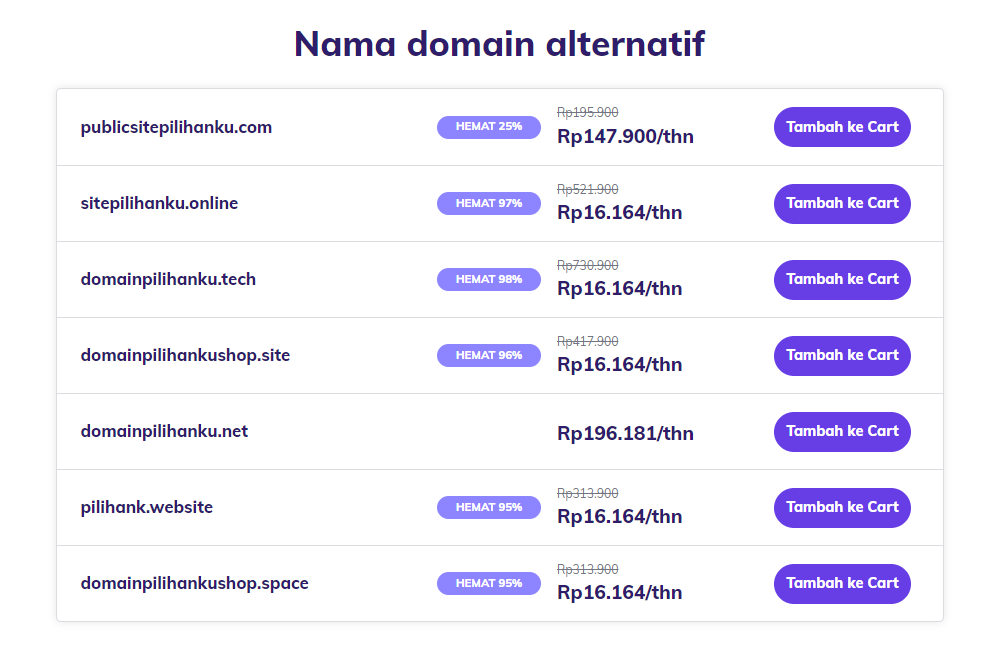Add pilihank.website to cart

(841, 507)
